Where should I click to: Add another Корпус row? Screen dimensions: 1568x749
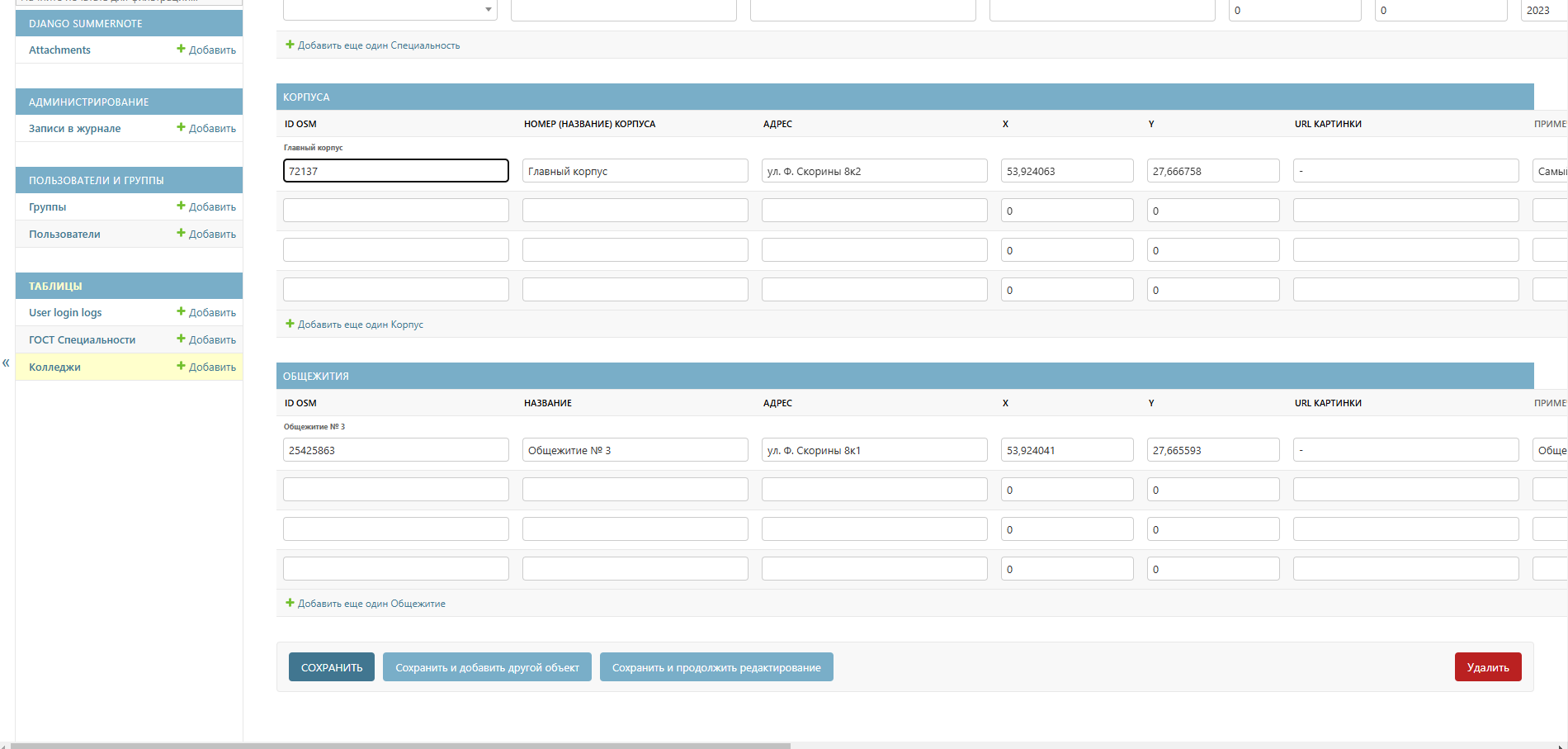pyautogui.click(x=360, y=325)
